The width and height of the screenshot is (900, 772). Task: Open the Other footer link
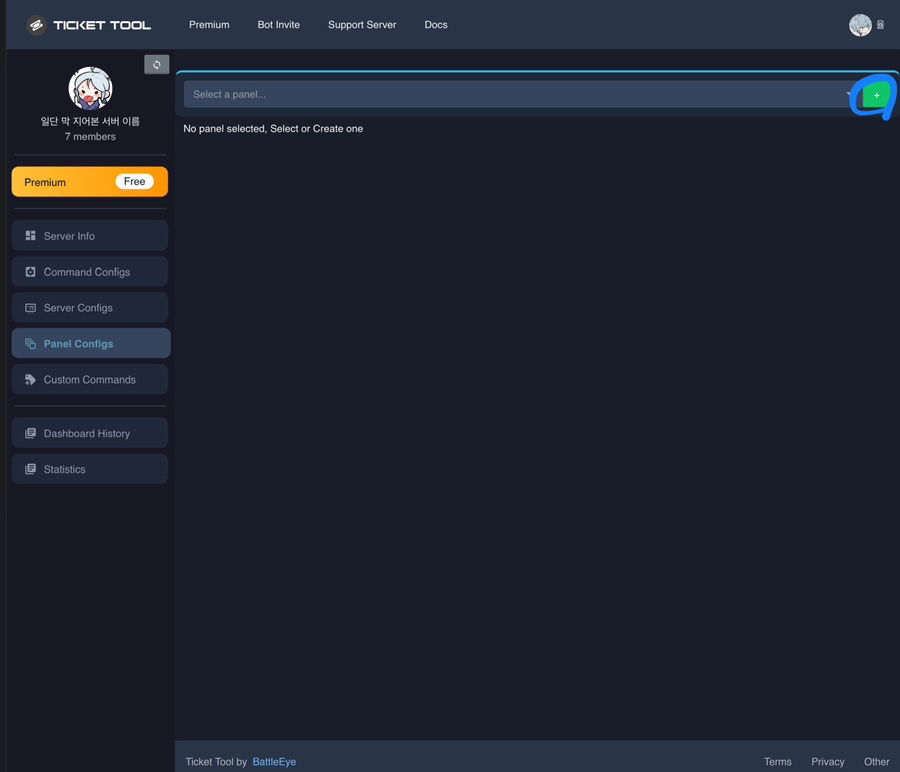pyautogui.click(x=876, y=762)
